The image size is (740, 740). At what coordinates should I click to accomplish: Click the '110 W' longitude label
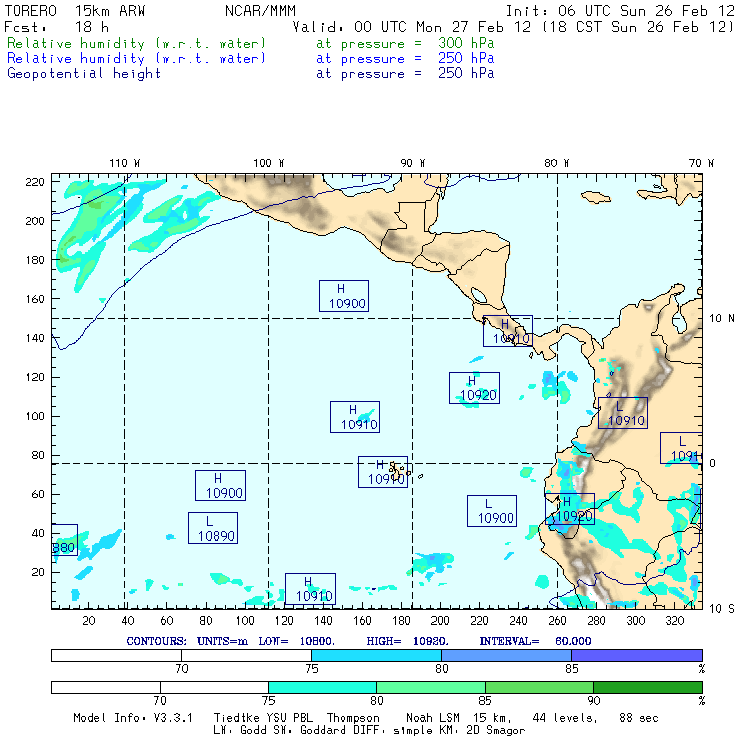click(x=125, y=163)
